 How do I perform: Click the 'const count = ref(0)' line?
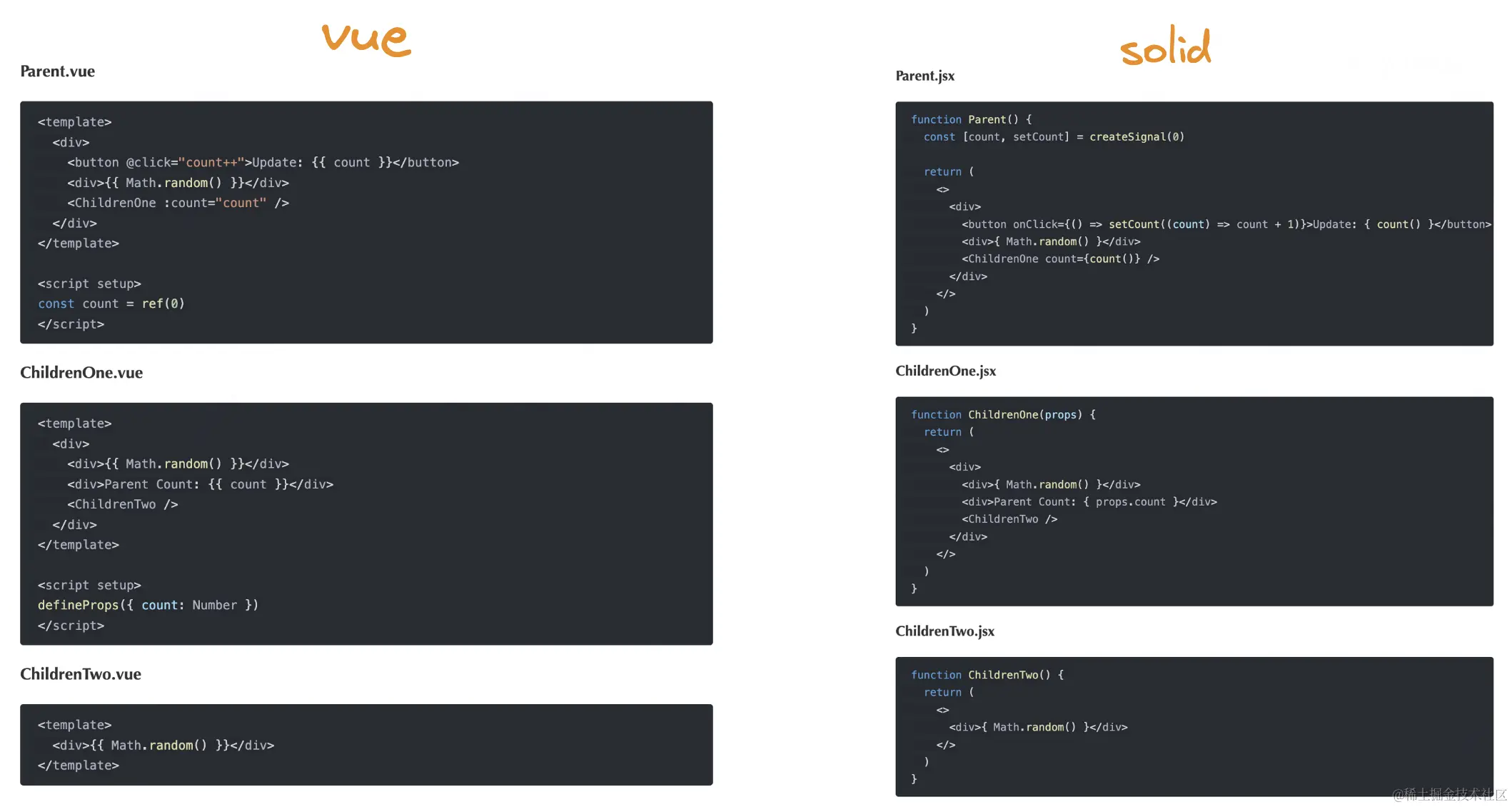(111, 304)
